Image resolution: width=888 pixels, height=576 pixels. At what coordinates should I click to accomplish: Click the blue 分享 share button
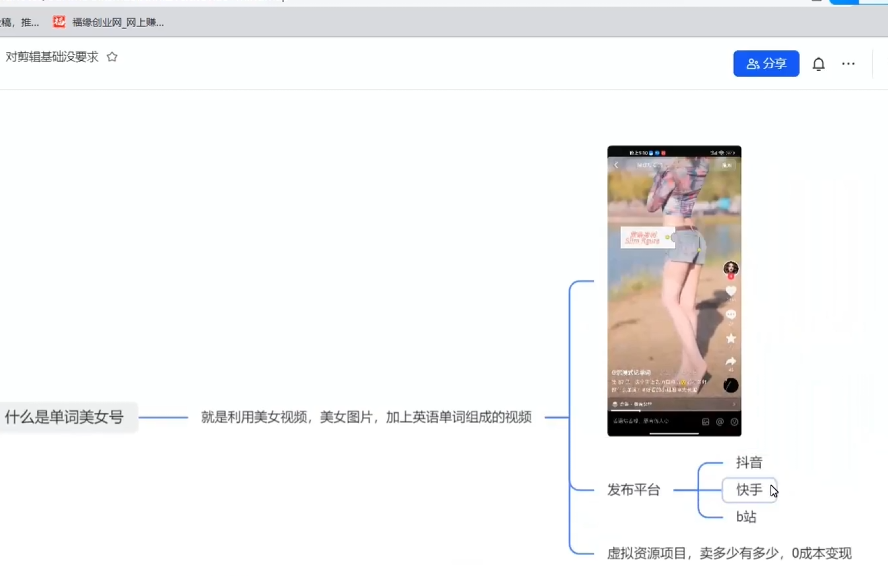tap(766, 64)
